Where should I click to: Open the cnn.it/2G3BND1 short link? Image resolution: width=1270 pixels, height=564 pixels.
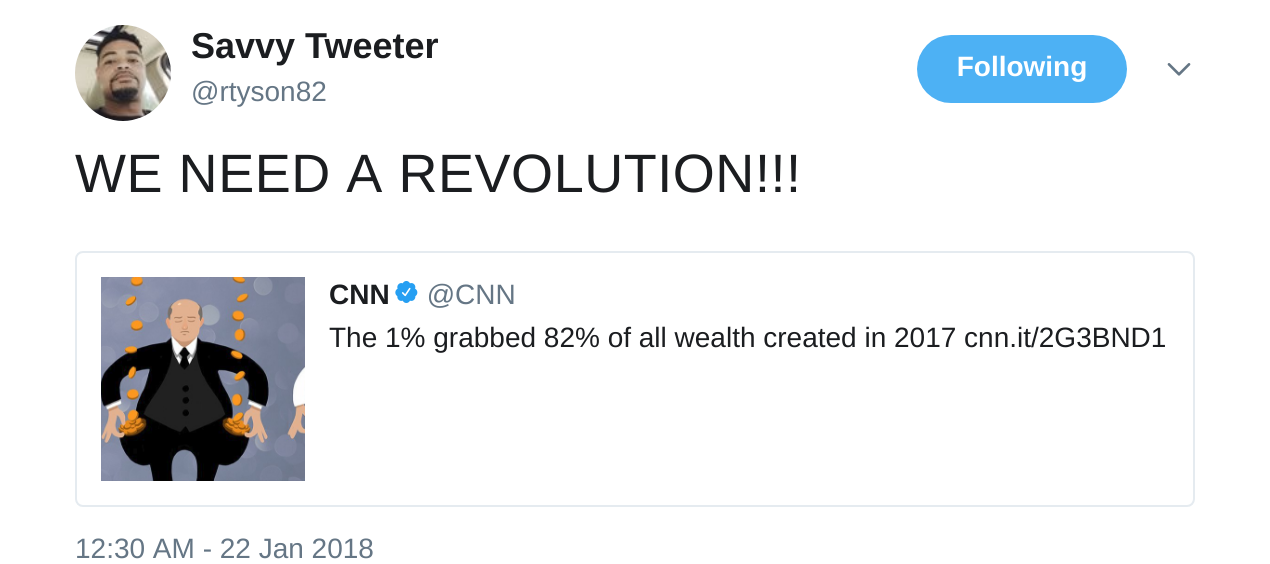[x=1064, y=338]
